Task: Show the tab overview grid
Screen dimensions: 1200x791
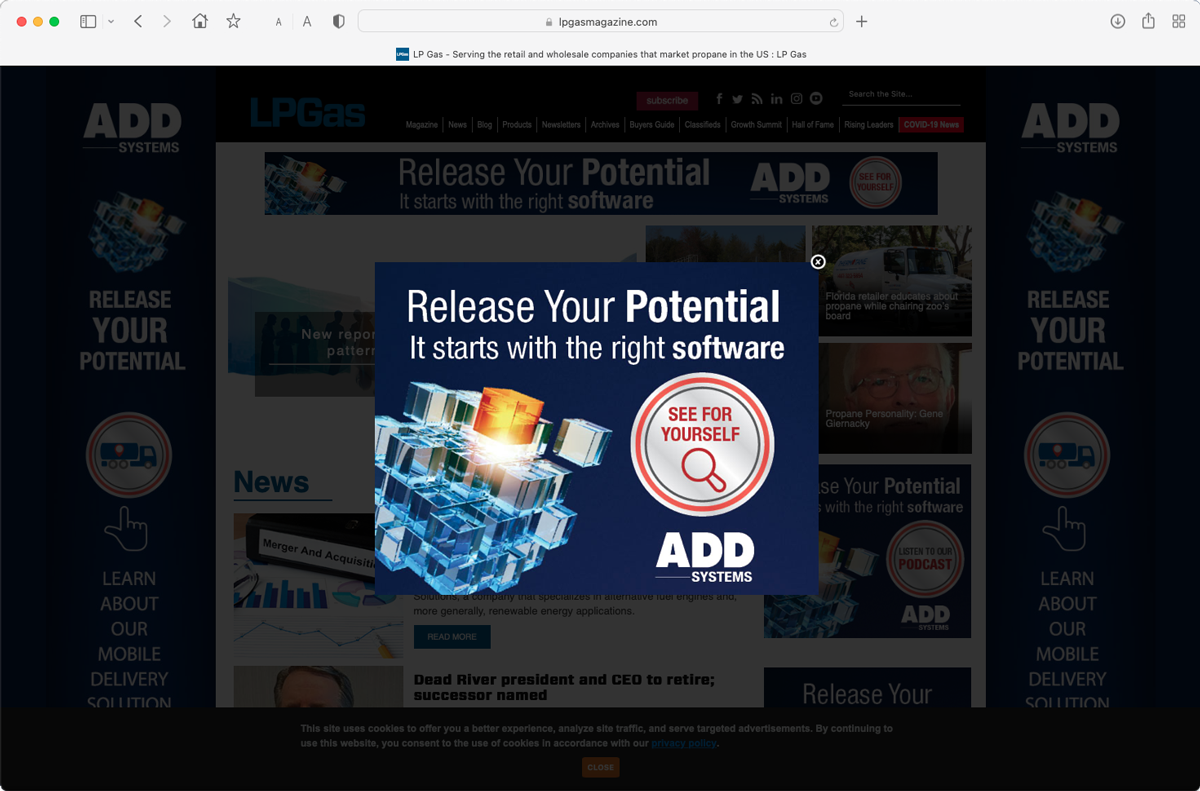Action: (1179, 22)
